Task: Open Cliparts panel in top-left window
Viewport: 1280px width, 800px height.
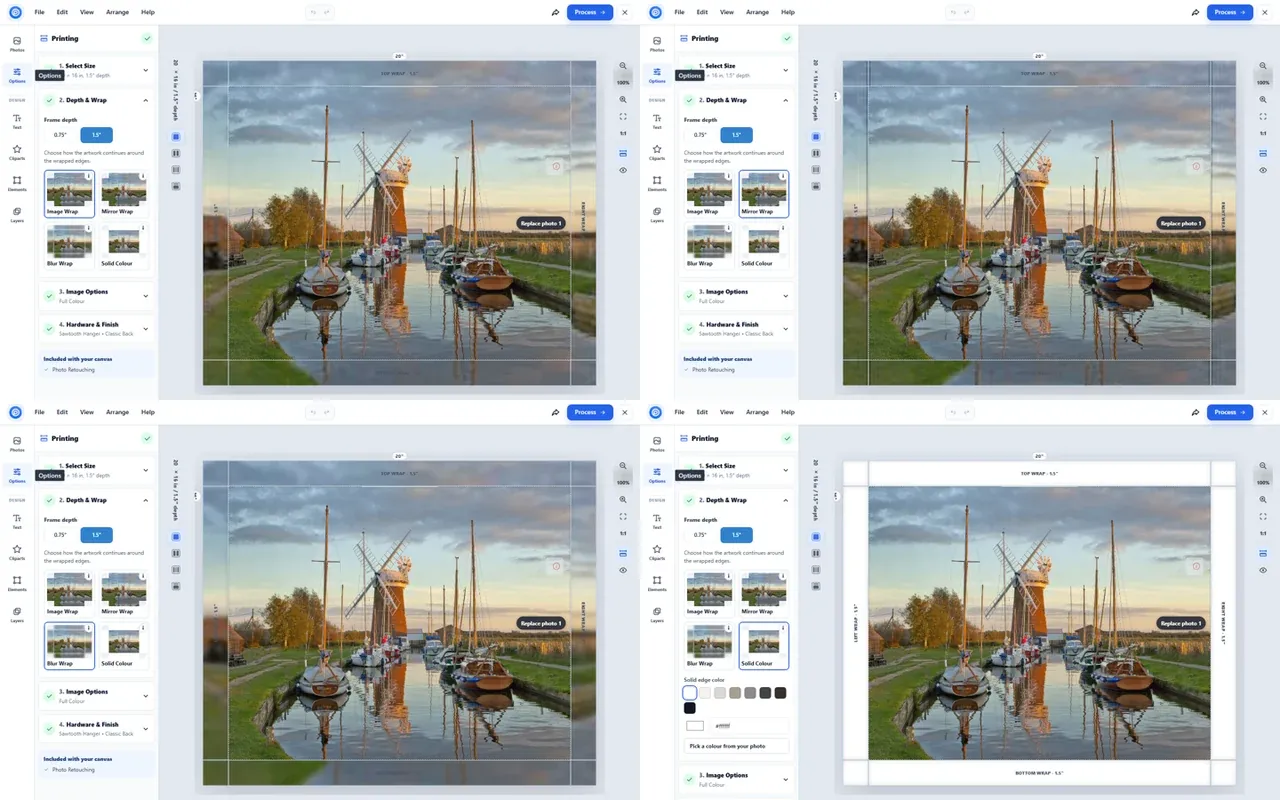Action: point(17,152)
